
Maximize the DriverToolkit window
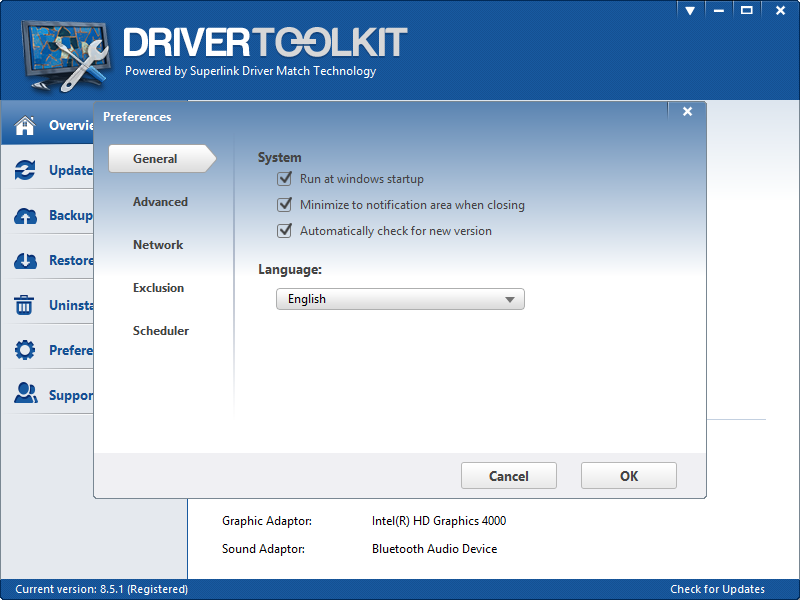pos(746,11)
